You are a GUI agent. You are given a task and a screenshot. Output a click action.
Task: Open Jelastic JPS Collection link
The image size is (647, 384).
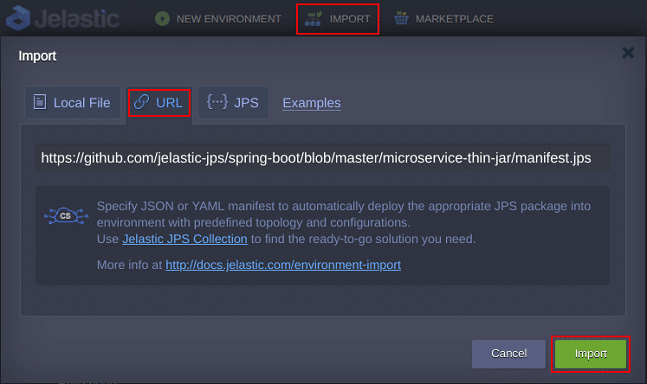185,239
